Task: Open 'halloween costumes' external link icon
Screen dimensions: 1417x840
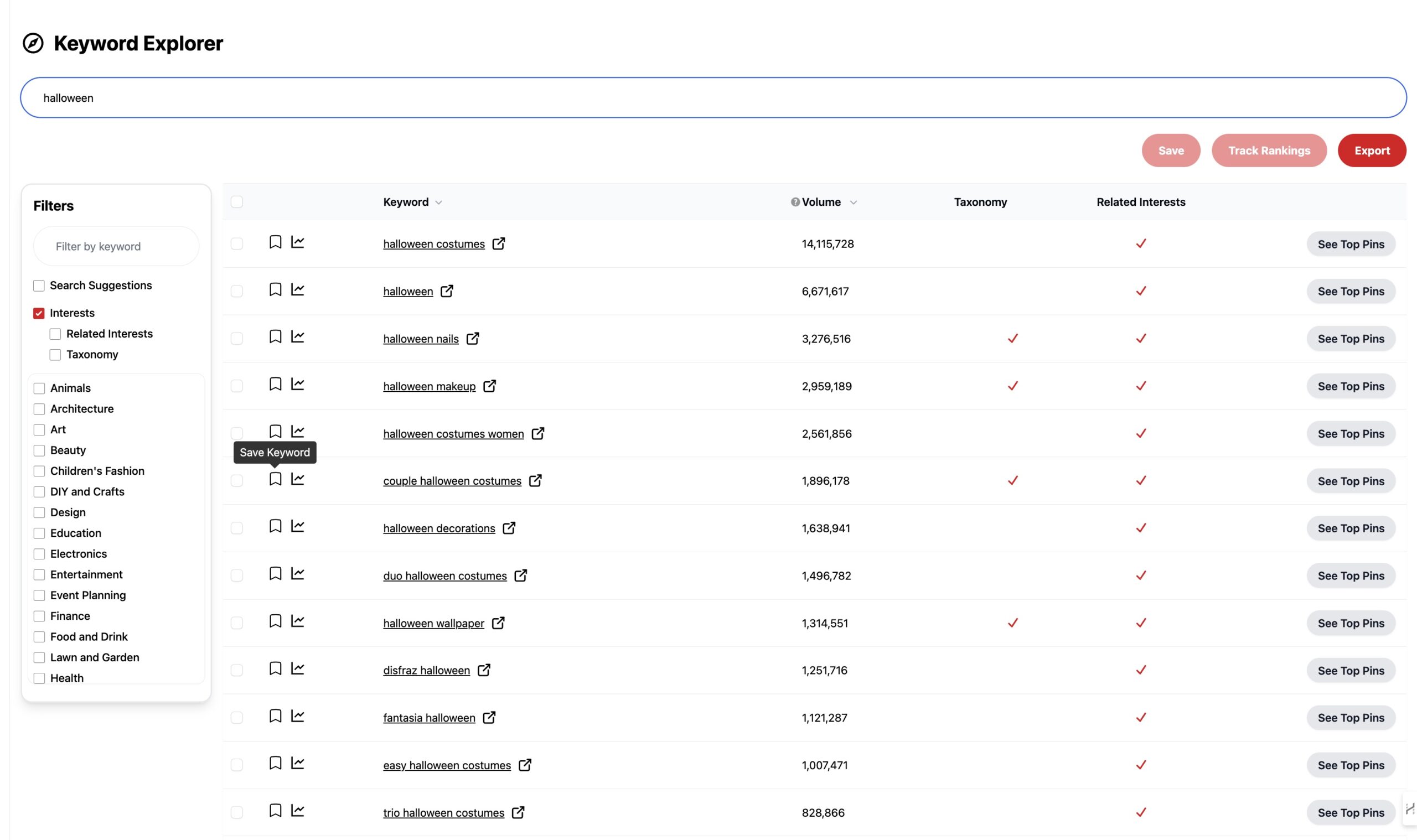Action: (x=498, y=243)
